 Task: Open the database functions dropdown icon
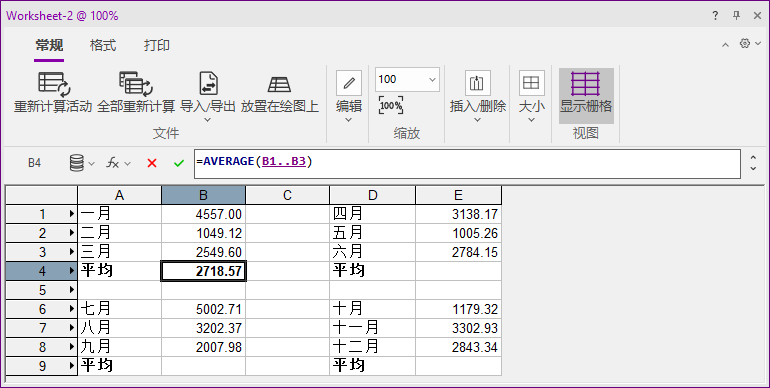[x=82, y=163]
